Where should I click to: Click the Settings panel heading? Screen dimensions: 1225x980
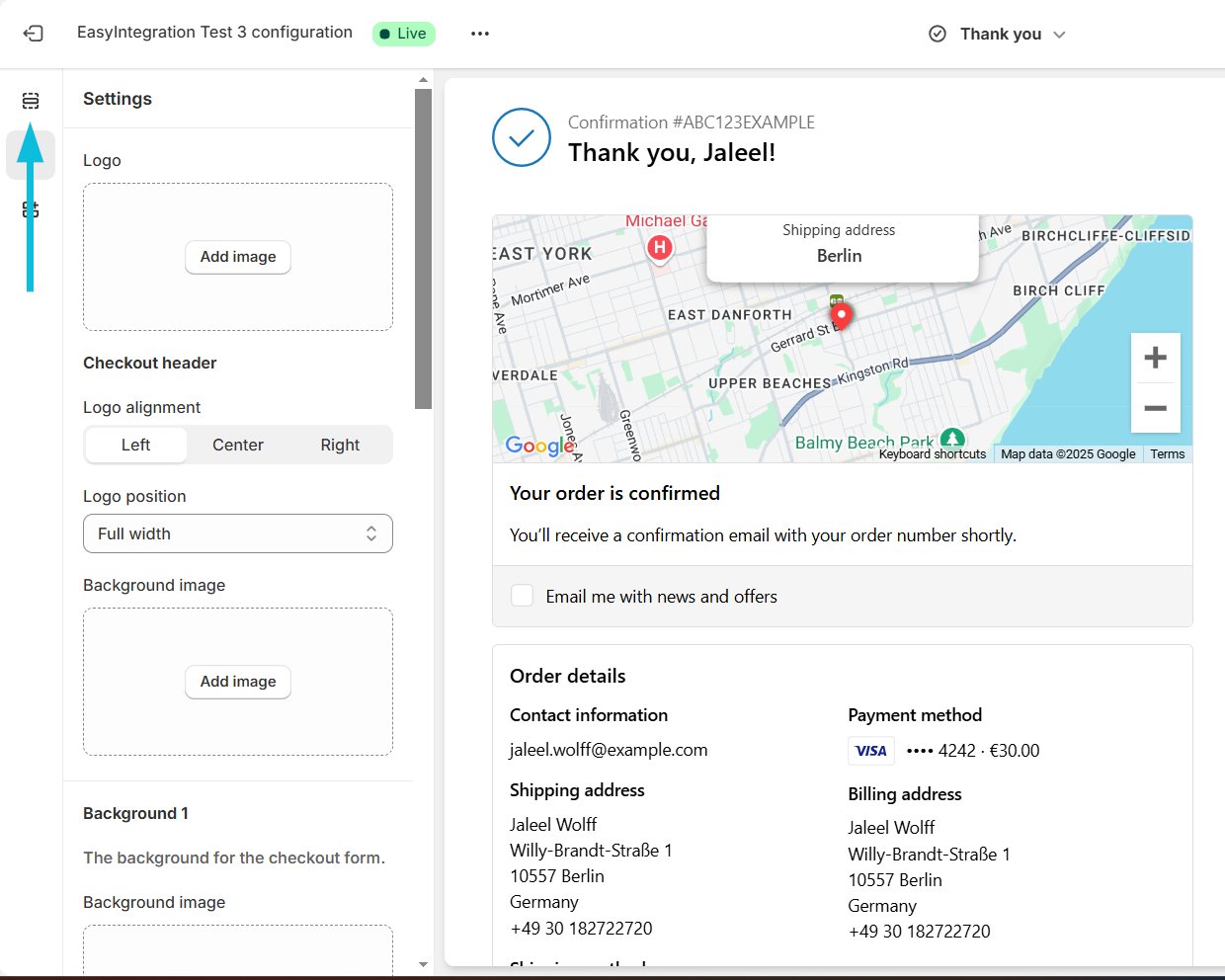(118, 99)
